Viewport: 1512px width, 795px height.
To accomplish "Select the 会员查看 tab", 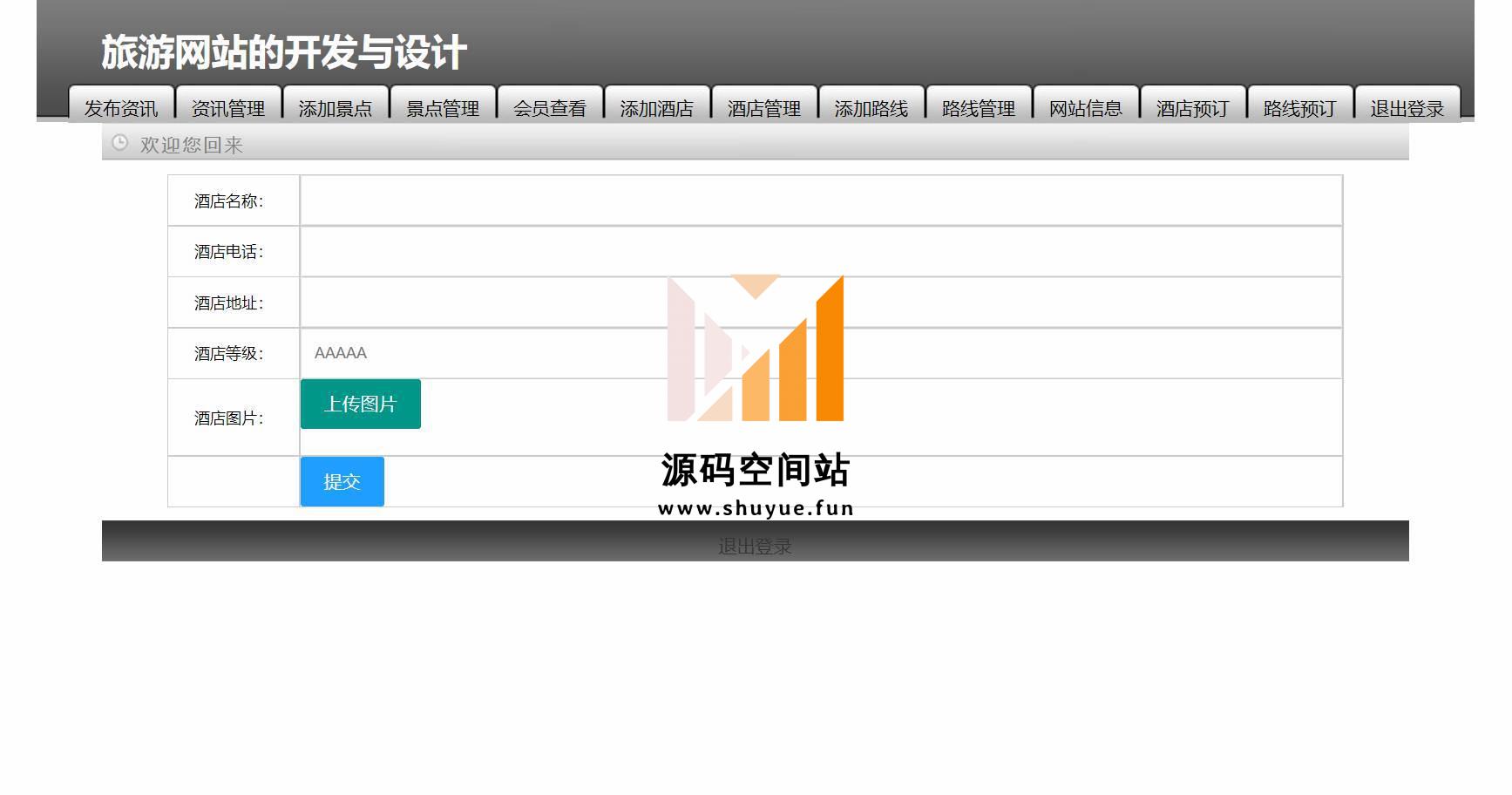I will [551, 105].
